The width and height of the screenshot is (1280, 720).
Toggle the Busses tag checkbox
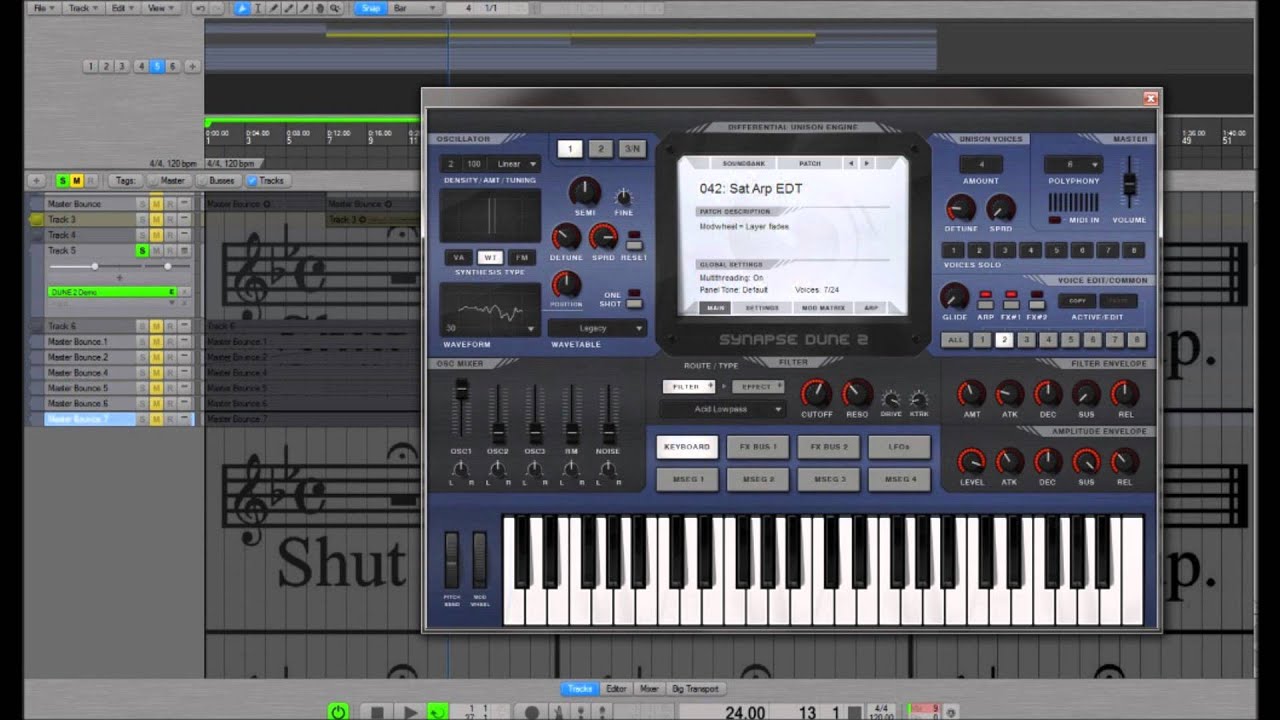[202, 181]
